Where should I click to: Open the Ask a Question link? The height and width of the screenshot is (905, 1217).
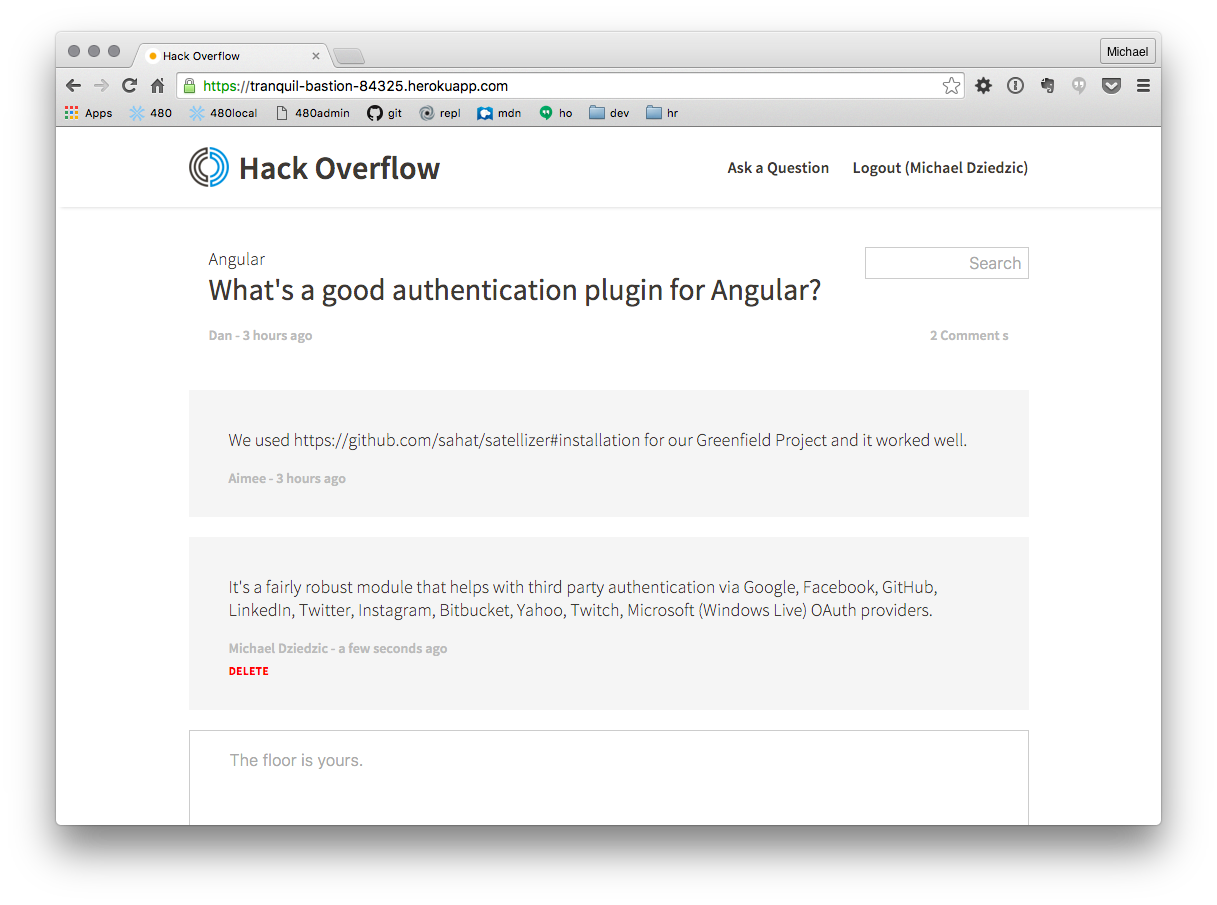pyautogui.click(x=778, y=168)
